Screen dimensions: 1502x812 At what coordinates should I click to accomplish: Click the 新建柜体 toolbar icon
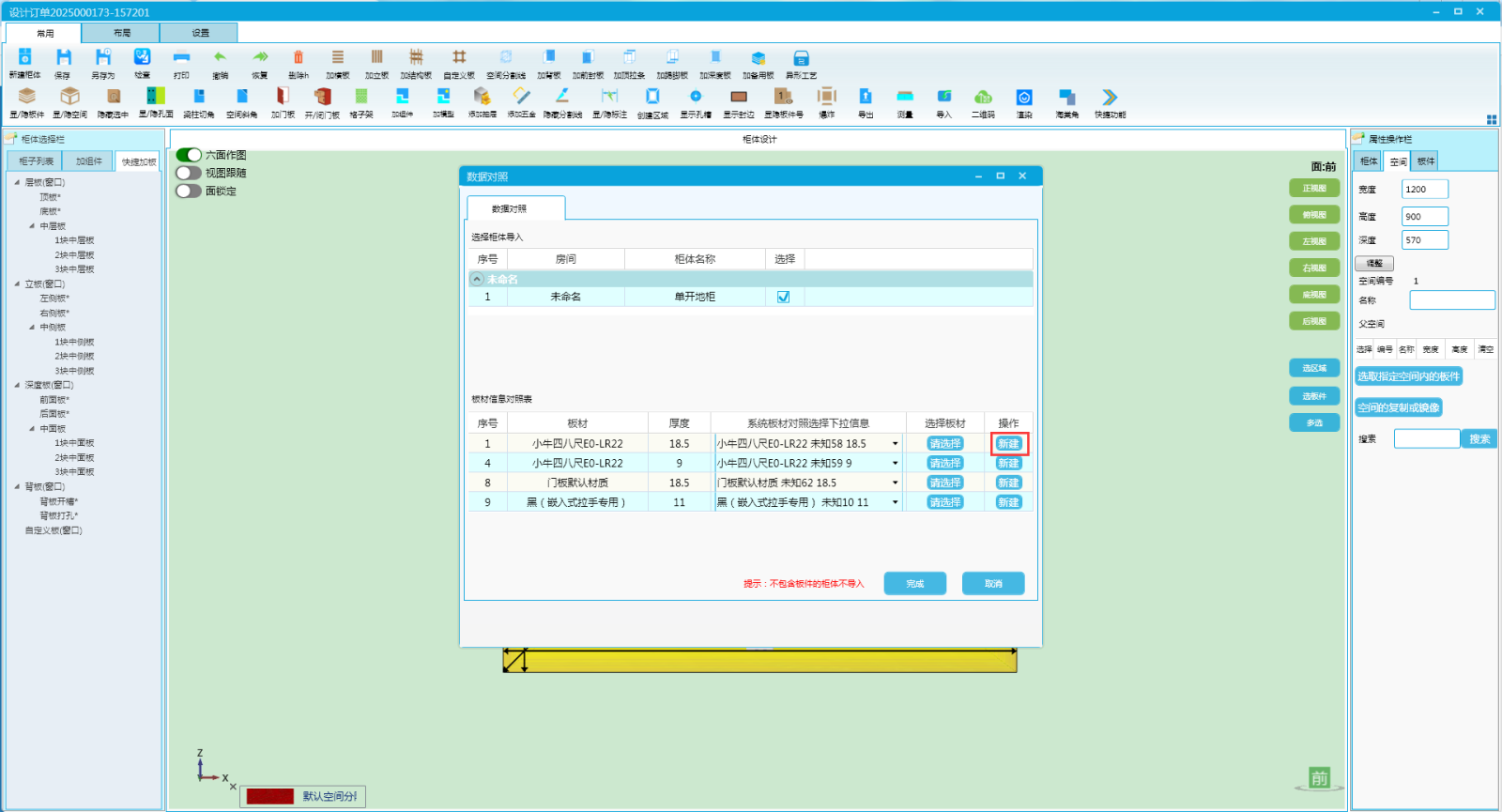pos(25,58)
